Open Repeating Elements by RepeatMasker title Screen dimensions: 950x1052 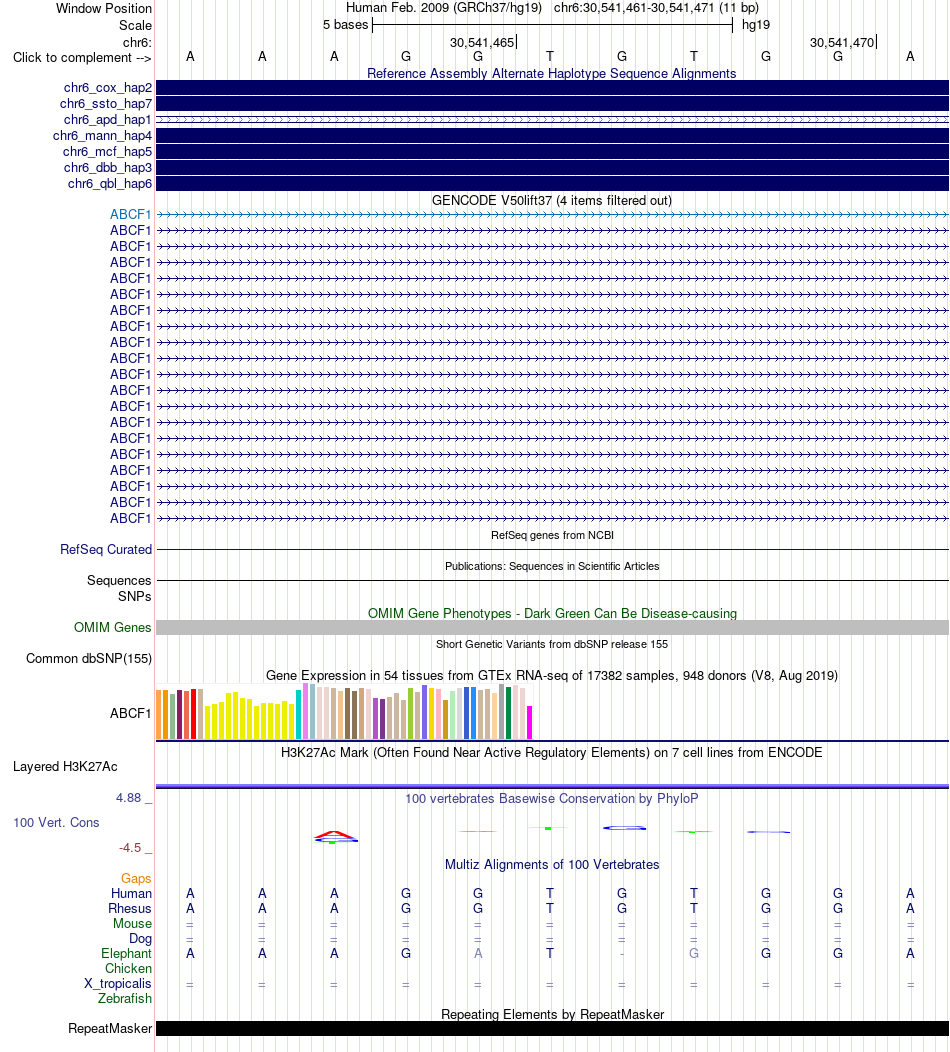click(x=552, y=1014)
